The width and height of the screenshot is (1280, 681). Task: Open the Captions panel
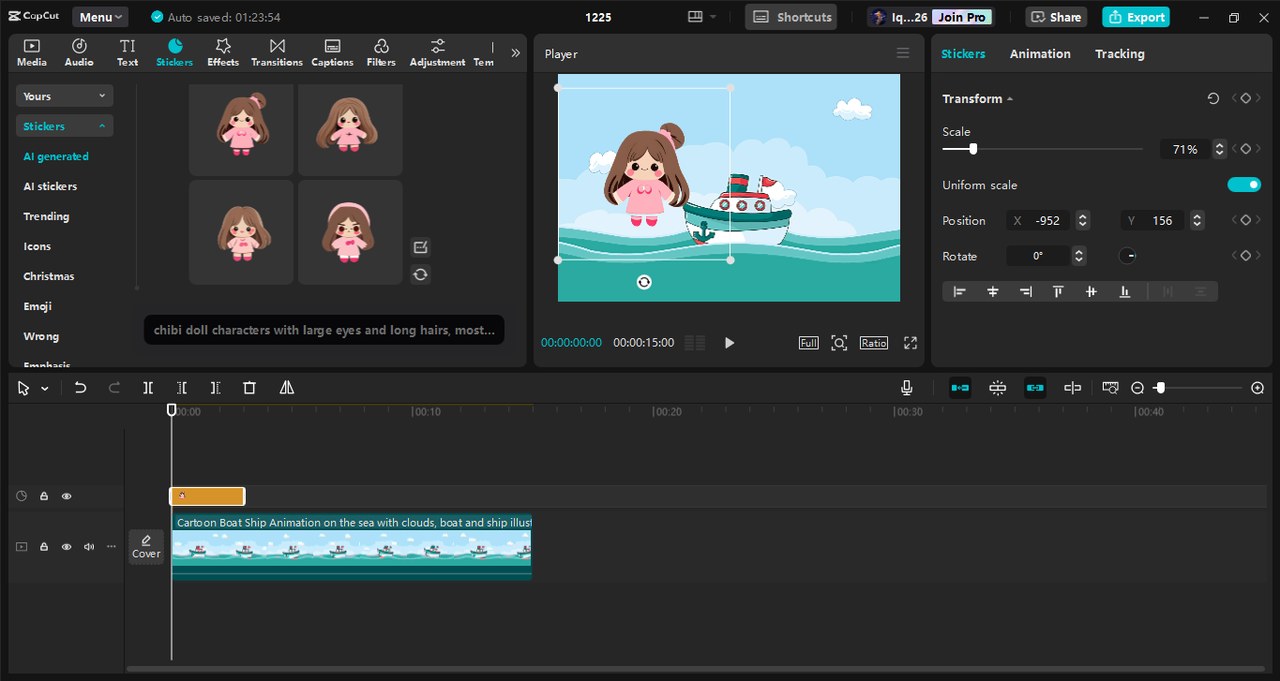[x=332, y=53]
